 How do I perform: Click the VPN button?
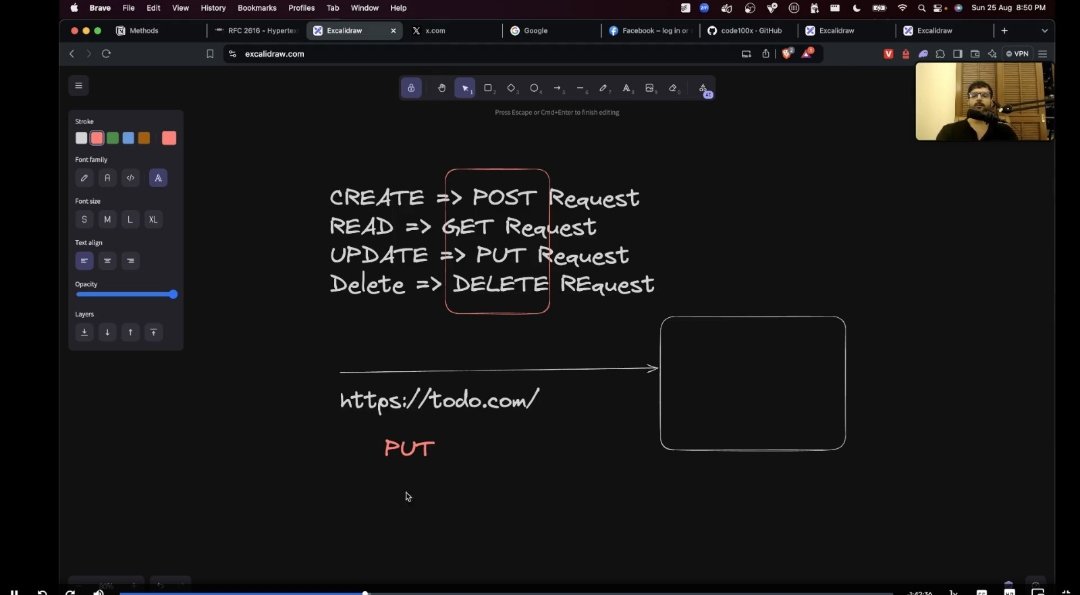pyautogui.click(x=1017, y=54)
